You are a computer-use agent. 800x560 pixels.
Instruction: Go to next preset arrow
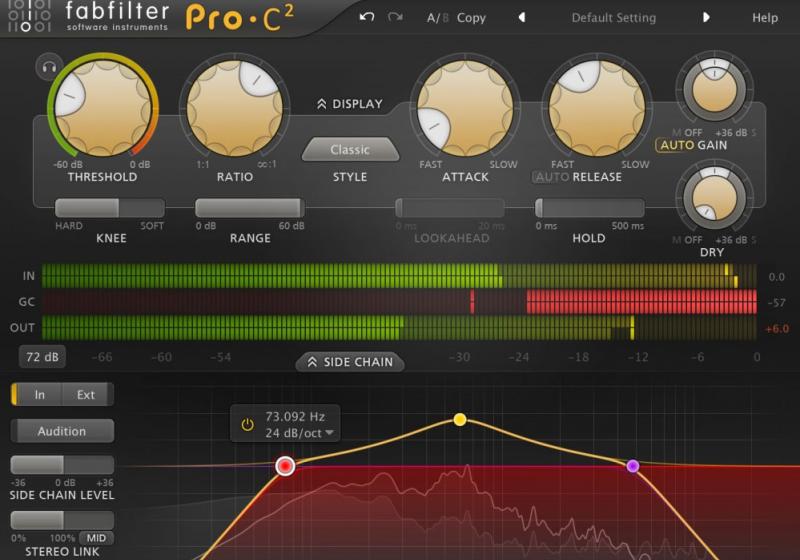706,17
